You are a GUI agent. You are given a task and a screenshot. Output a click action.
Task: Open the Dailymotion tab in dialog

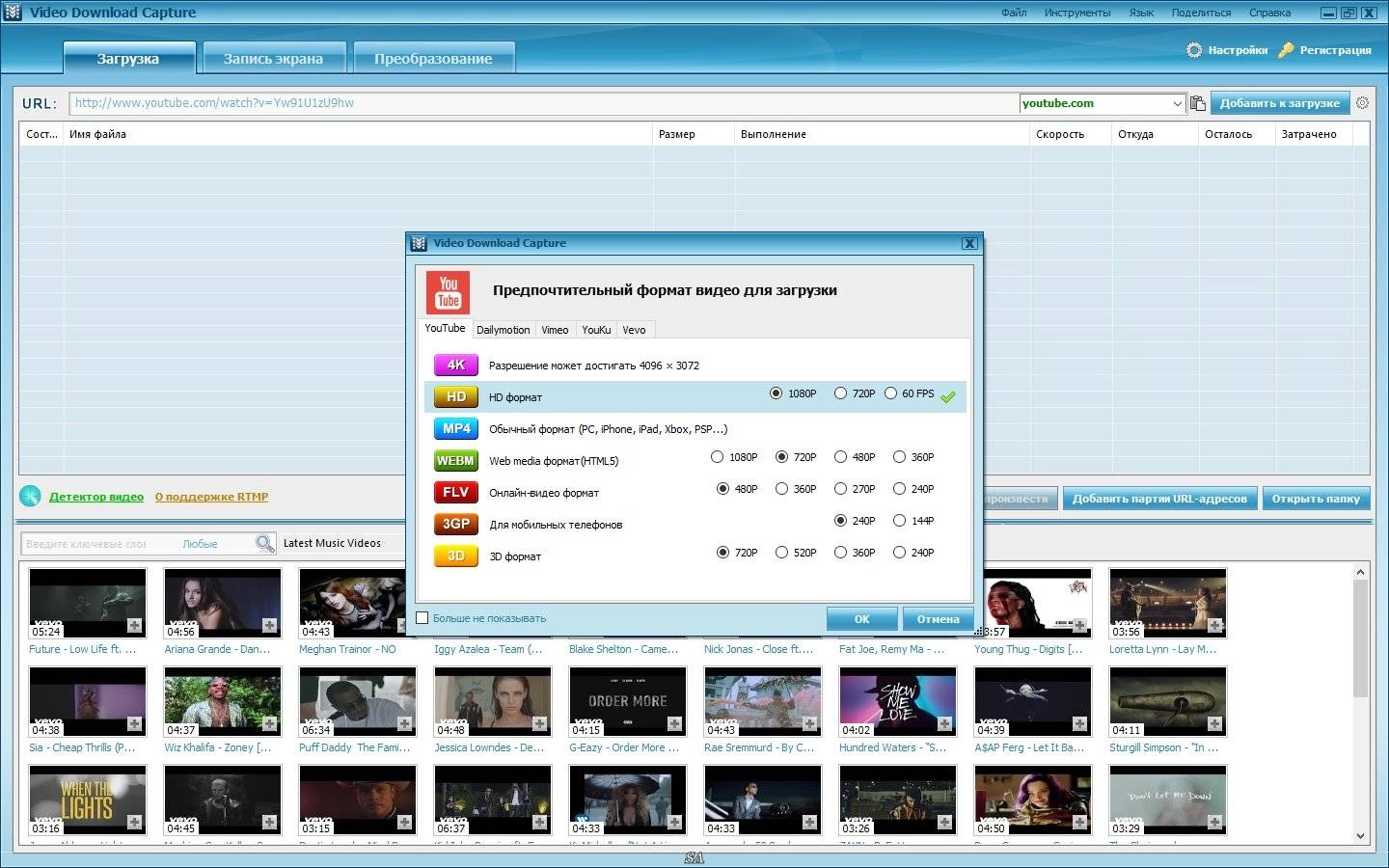(x=503, y=330)
